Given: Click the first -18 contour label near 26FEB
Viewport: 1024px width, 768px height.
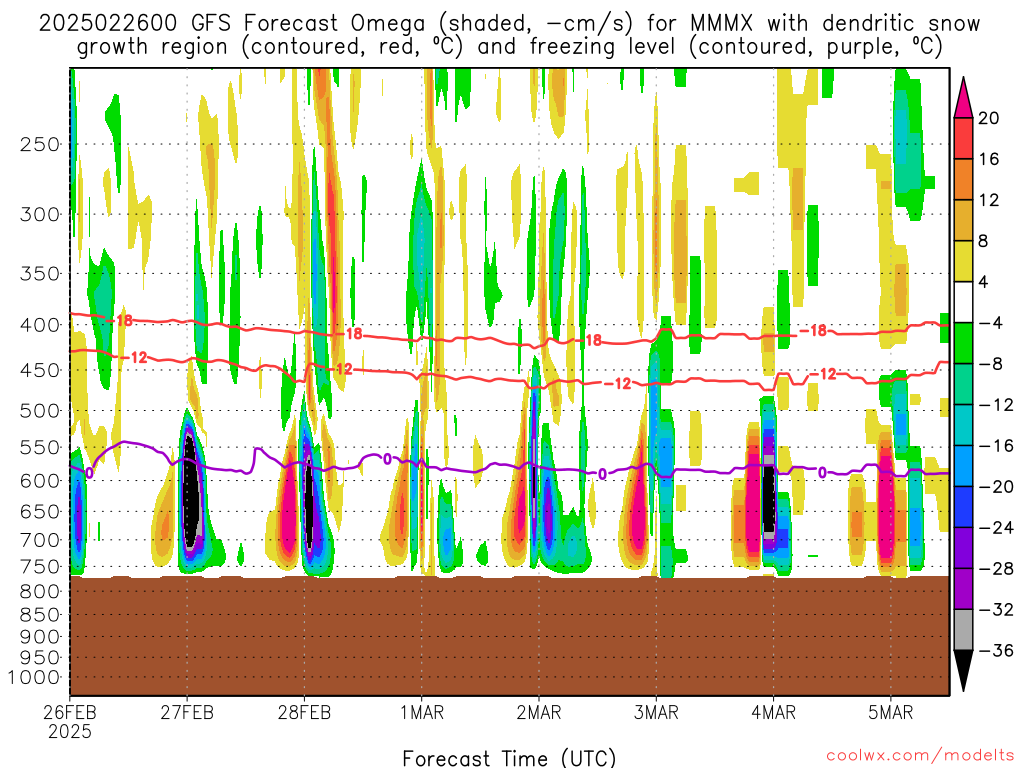Looking at the screenshot, I should 120,320.
